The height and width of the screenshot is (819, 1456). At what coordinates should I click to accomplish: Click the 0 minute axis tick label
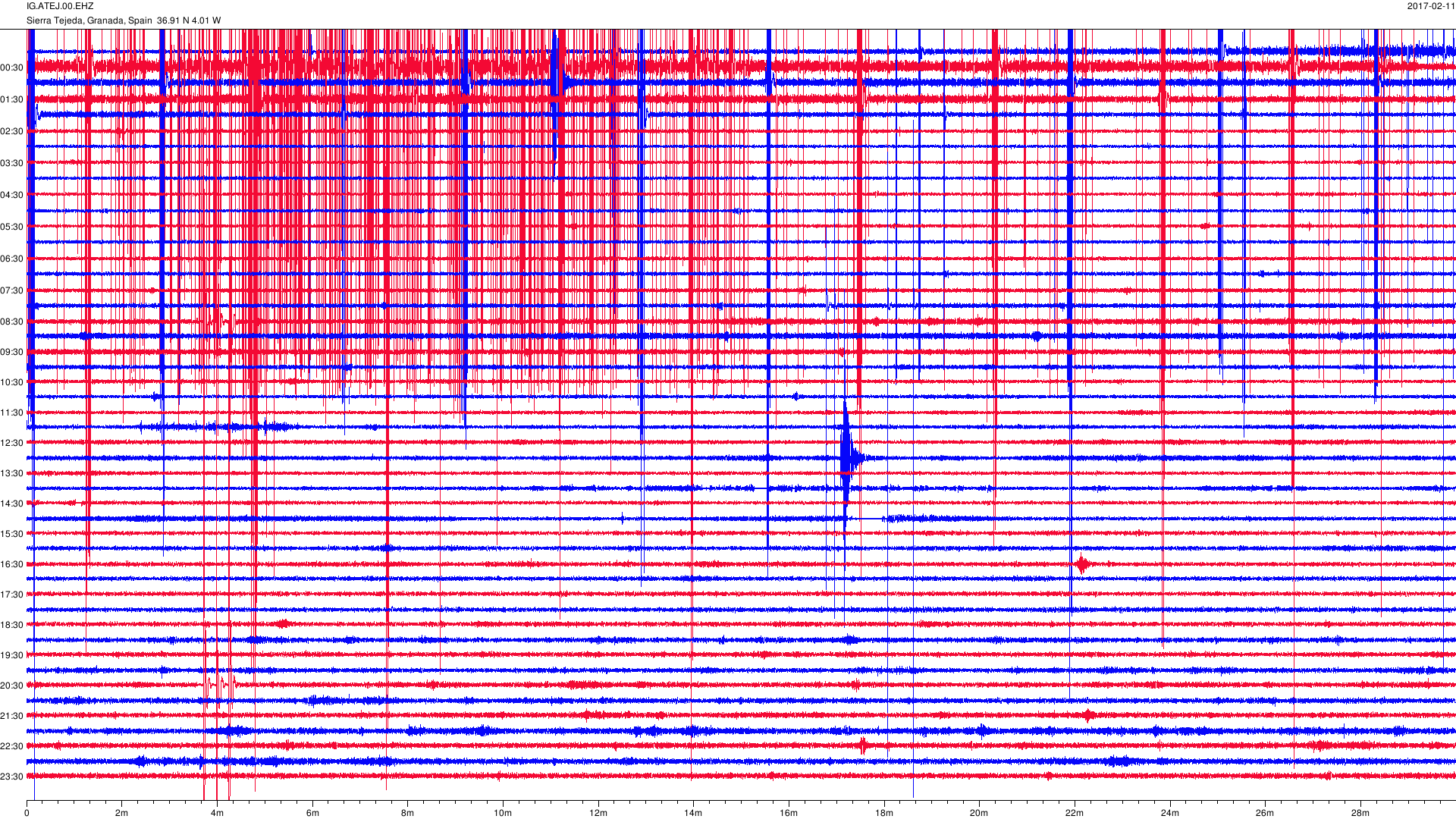point(27,813)
